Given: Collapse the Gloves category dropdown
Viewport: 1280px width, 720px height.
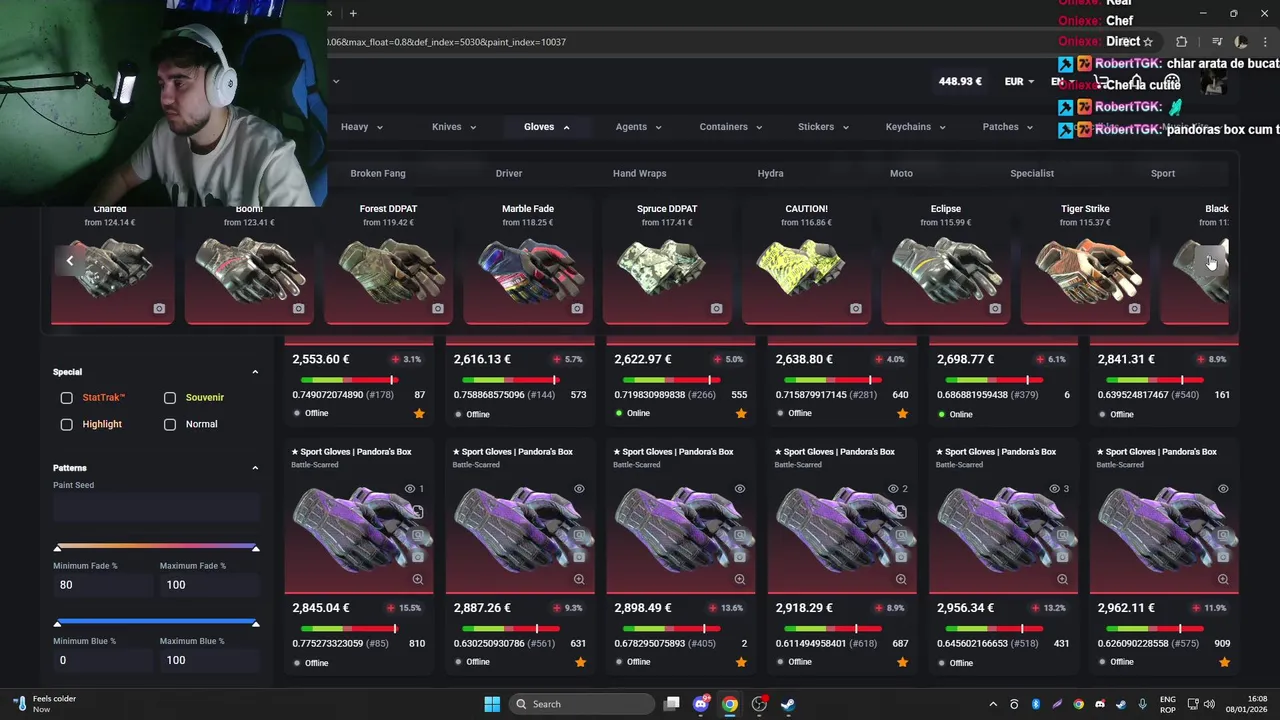Looking at the screenshot, I should (546, 127).
